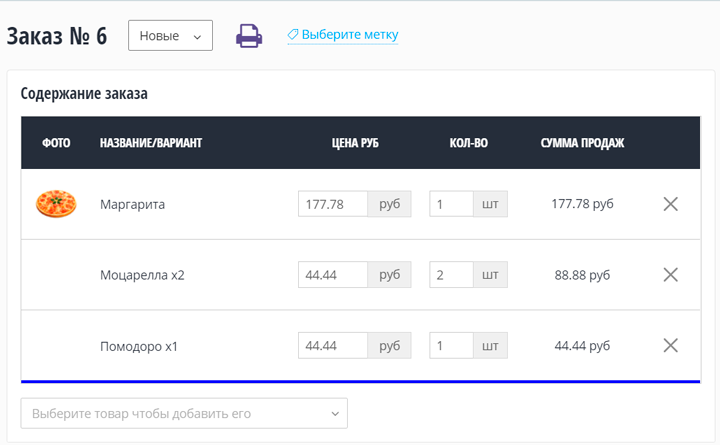The image size is (720, 445).
Task: Remove Моцарелла x2 from the order
Action: tap(671, 275)
